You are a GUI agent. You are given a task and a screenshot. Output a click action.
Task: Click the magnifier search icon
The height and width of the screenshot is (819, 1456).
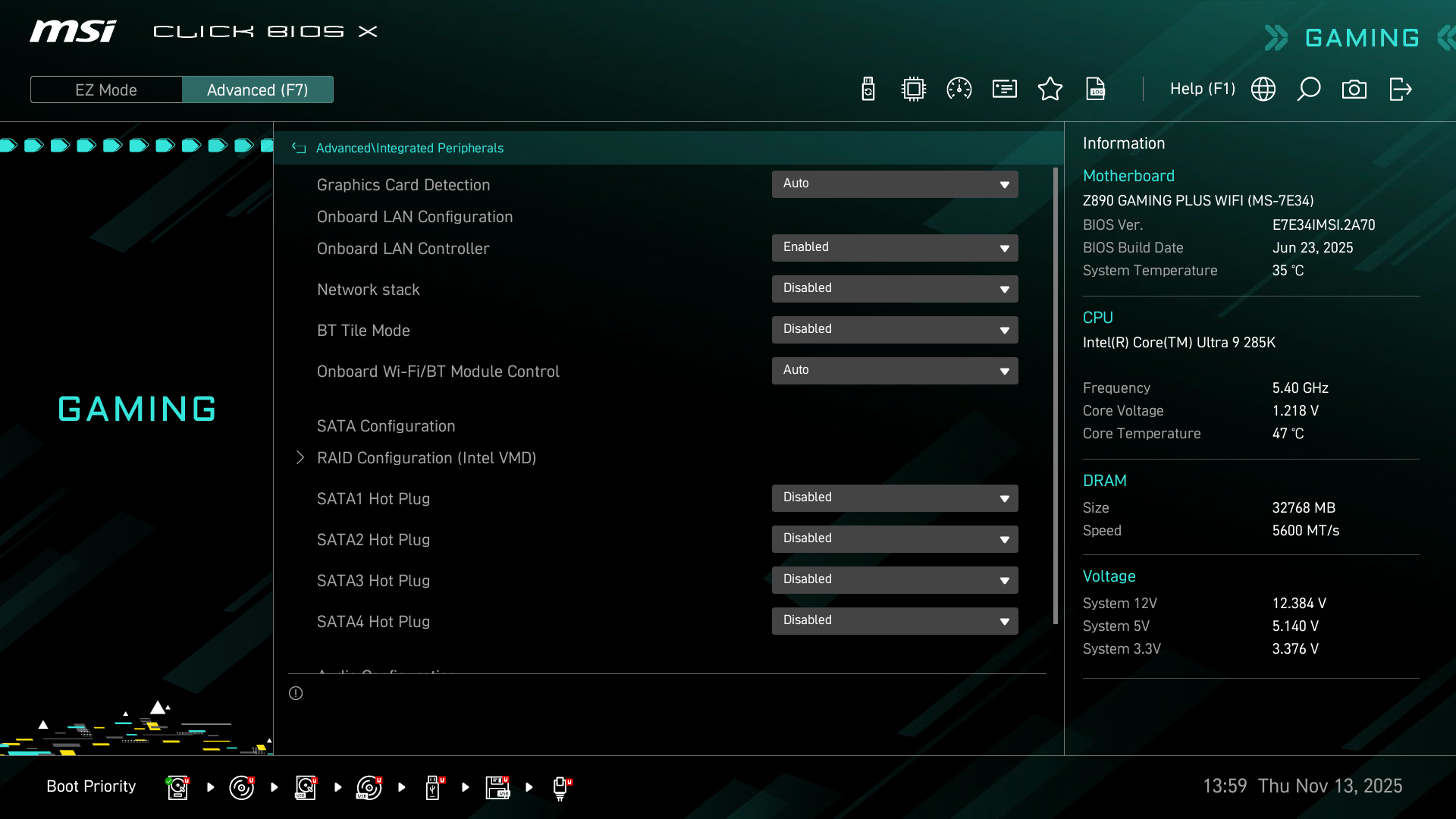click(x=1309, y=89)
